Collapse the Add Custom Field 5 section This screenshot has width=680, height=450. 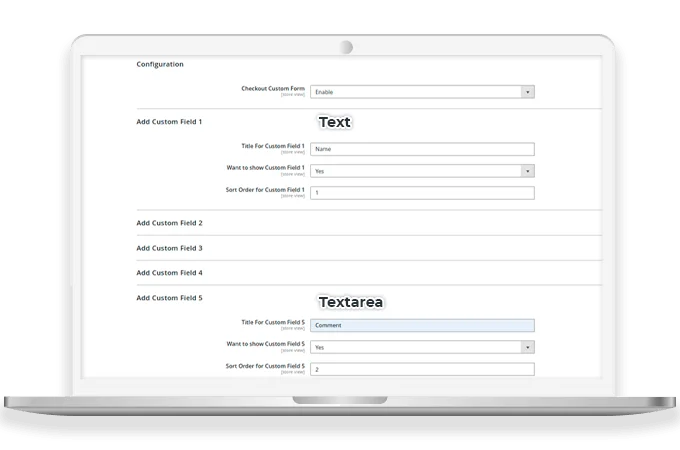[169, 298]
